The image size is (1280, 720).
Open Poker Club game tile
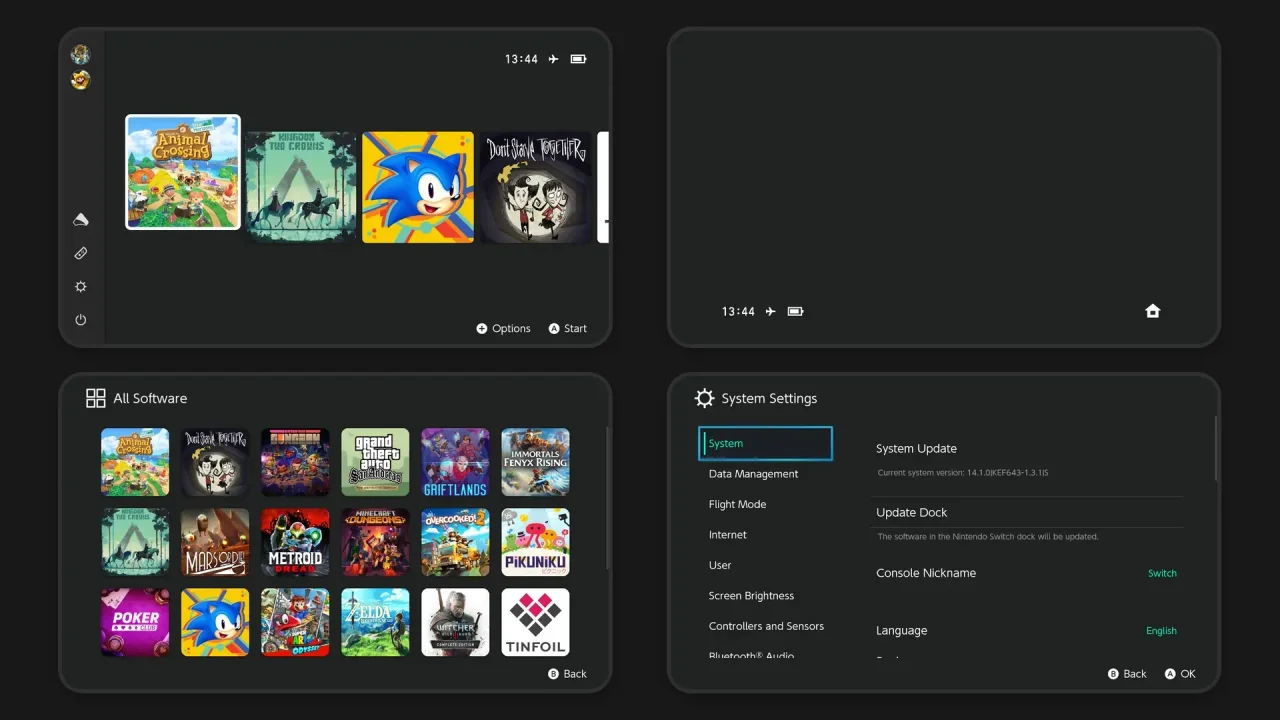tap(135, 622)
